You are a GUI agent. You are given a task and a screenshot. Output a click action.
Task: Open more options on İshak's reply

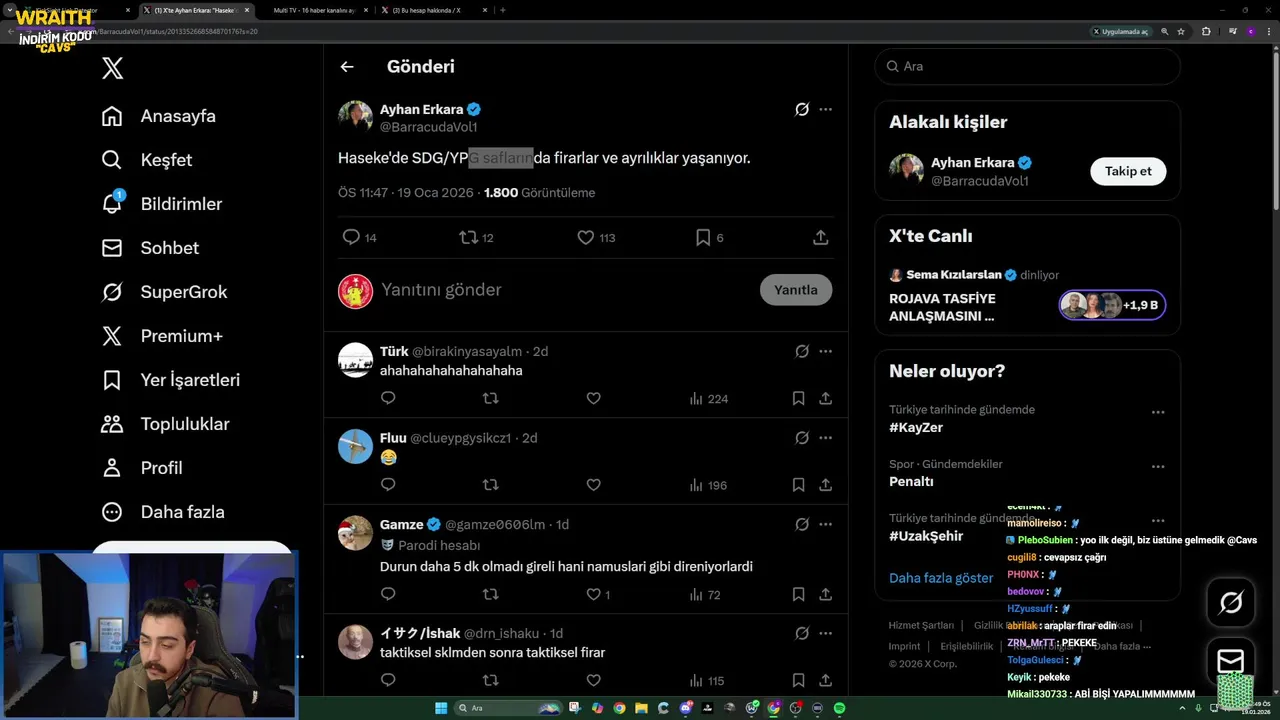[x=826, y=633]
